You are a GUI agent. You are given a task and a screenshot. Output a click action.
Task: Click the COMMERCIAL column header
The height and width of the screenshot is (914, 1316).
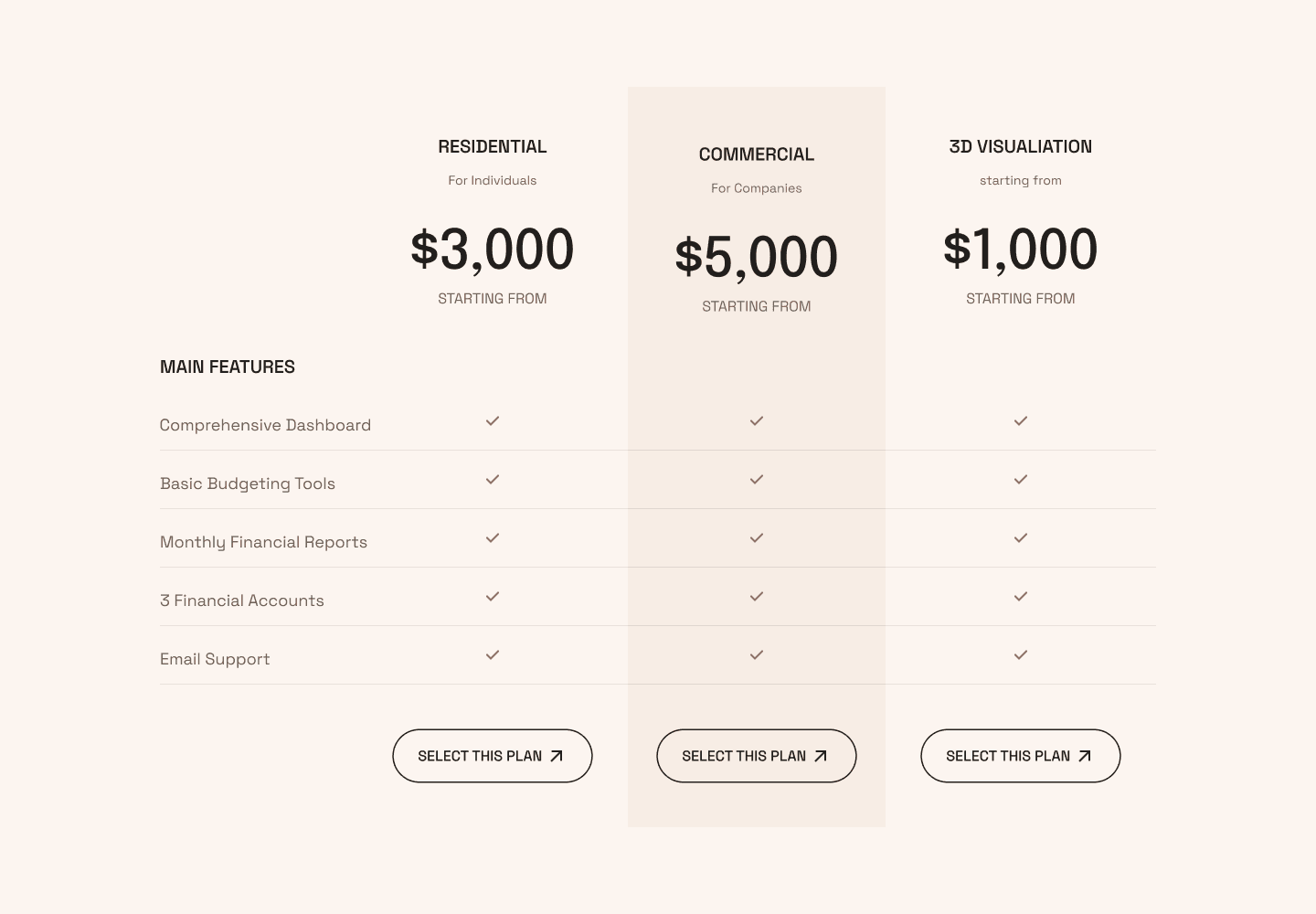[x=756, y=154]
